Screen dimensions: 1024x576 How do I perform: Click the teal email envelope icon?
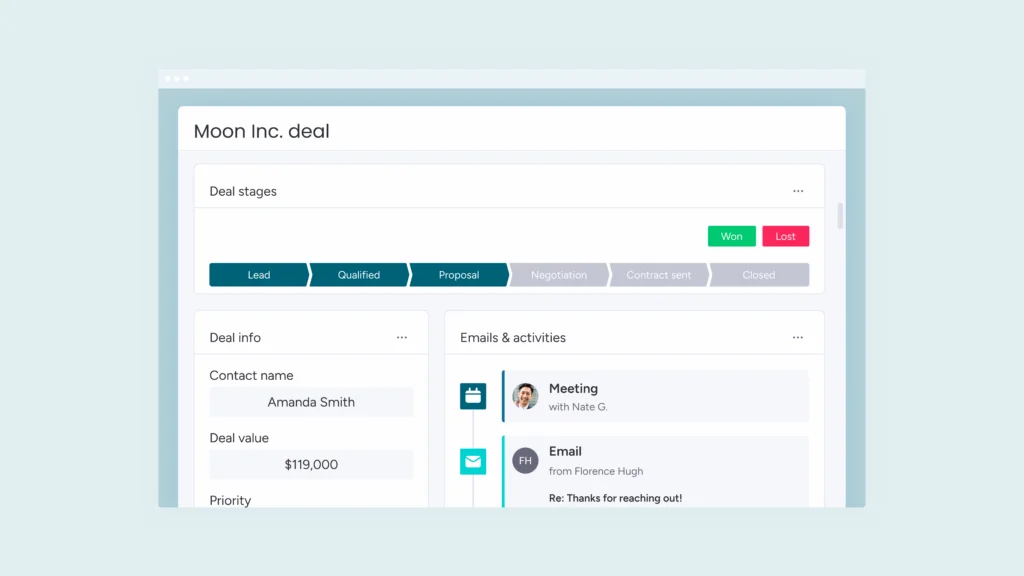coord(473,461)
